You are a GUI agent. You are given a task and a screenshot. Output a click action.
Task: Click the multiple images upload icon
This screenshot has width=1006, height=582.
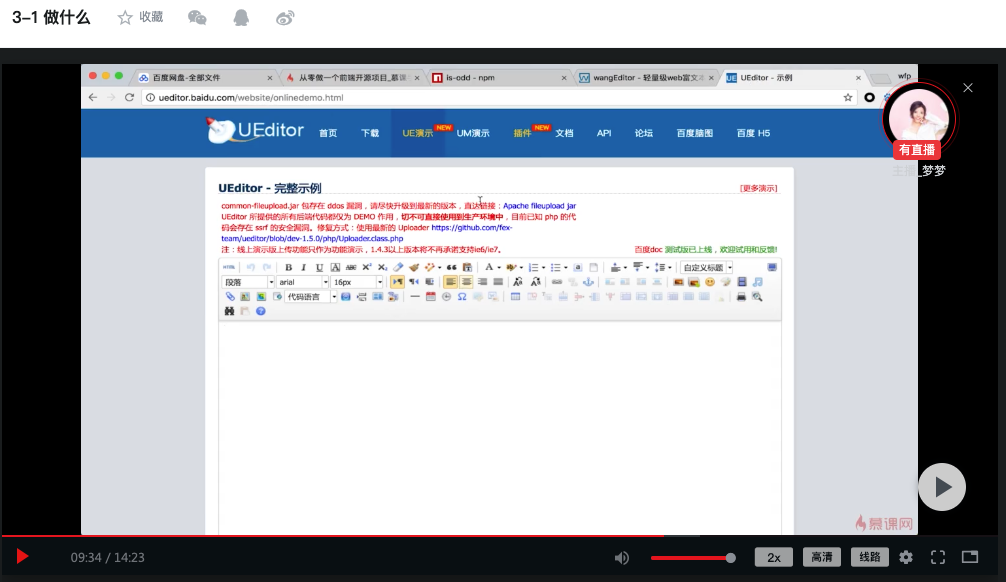tap(694, 282)
